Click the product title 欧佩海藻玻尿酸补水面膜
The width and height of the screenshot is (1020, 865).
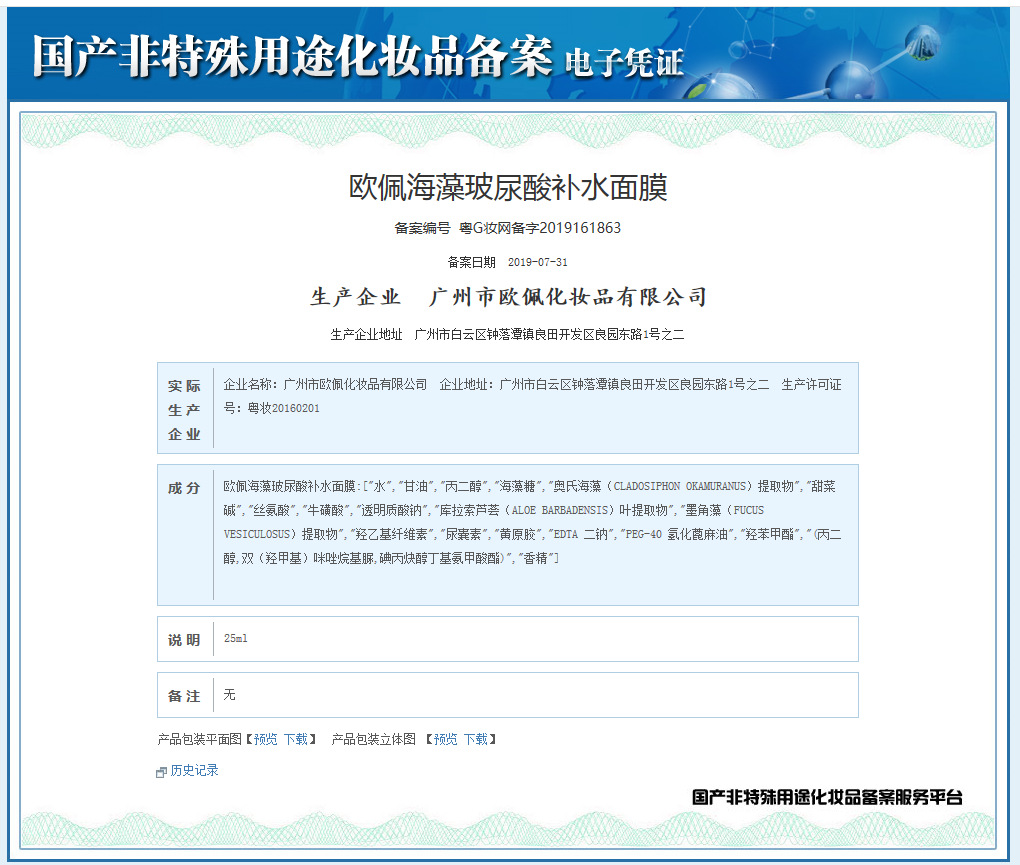(x=507, y=187)
